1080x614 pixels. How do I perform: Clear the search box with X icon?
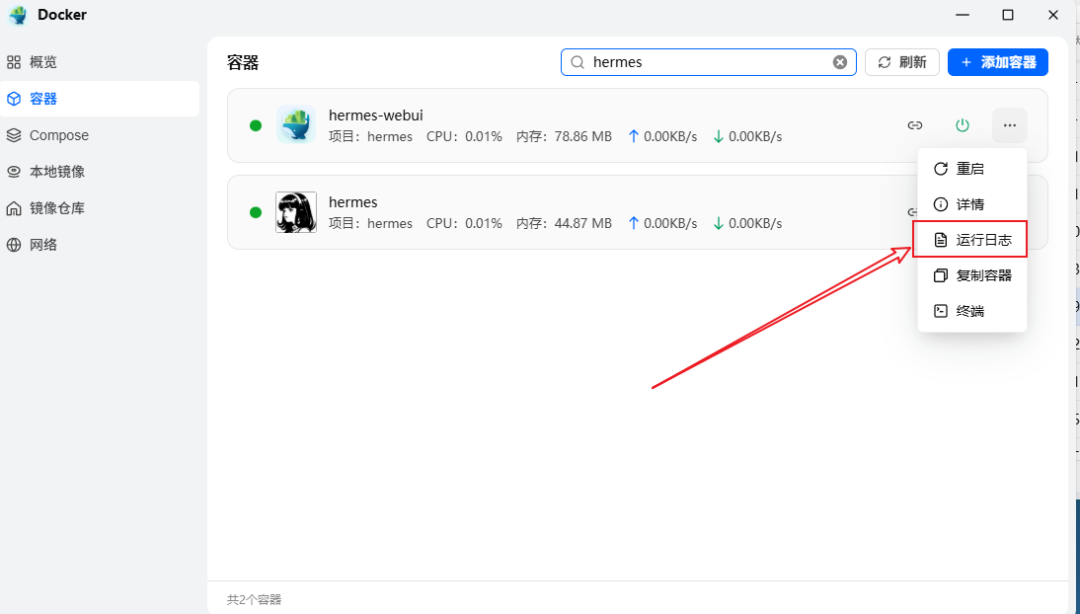pyautogui.click(x=840, y=62)
